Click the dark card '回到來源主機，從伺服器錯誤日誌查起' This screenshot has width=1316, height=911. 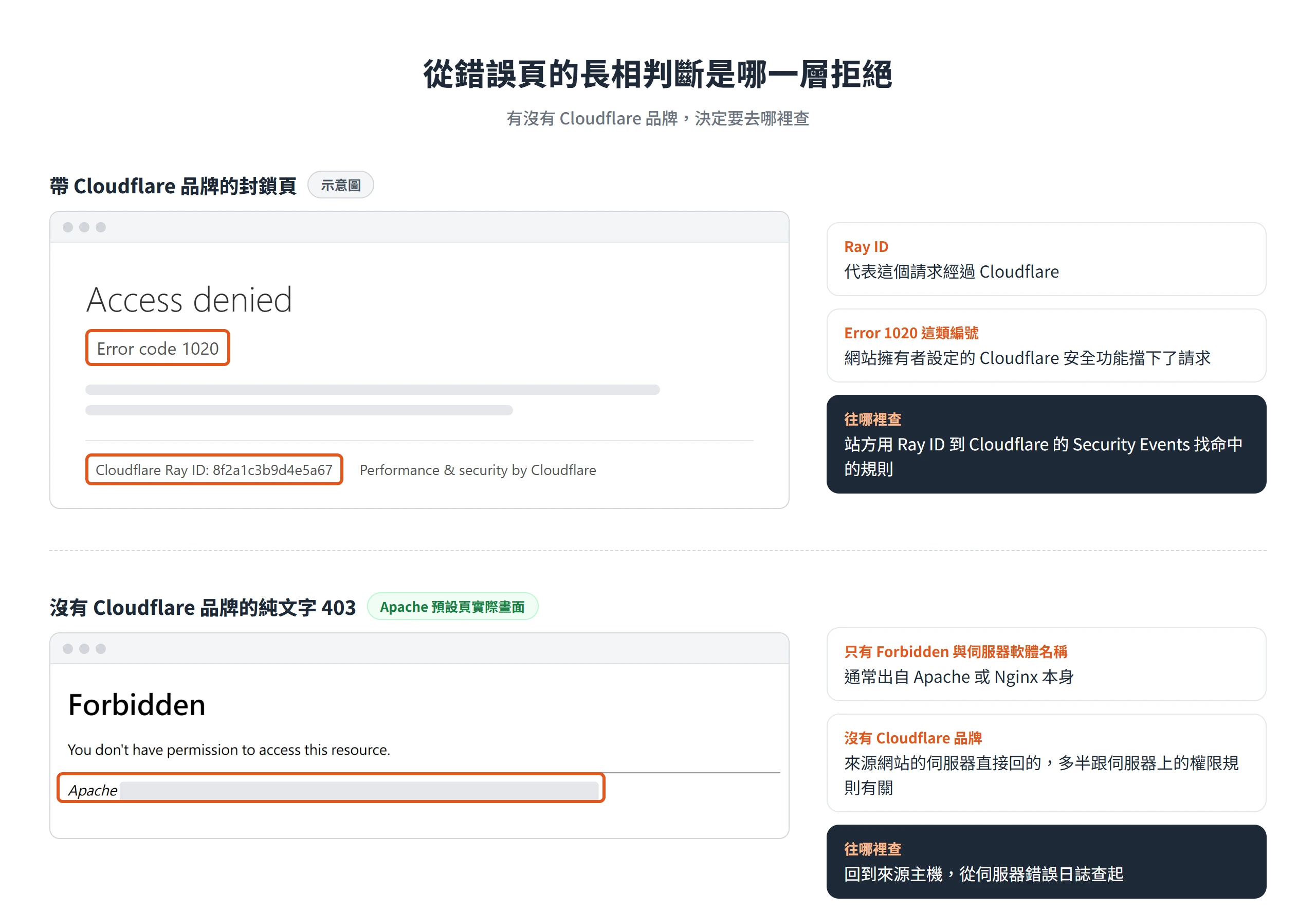(1046, 861)
